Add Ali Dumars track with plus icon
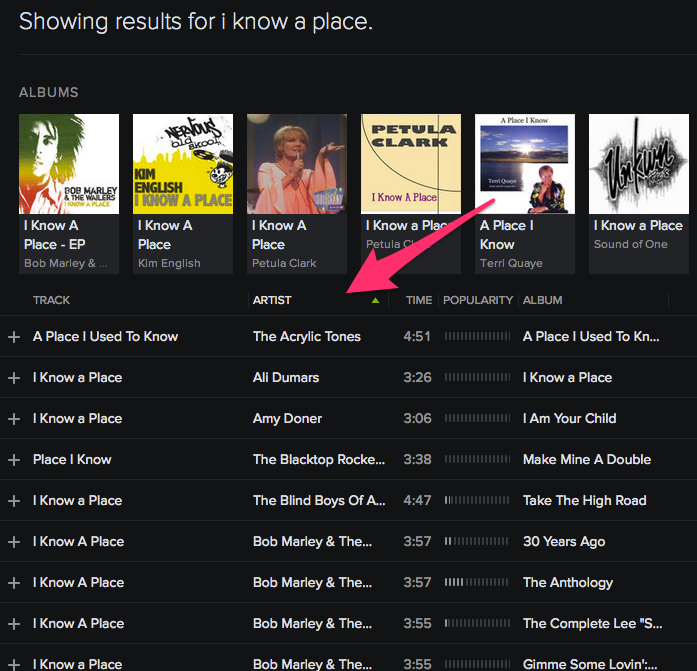This screenshot has width=697, height=671. pyautogui.click(x=14, y=378)
